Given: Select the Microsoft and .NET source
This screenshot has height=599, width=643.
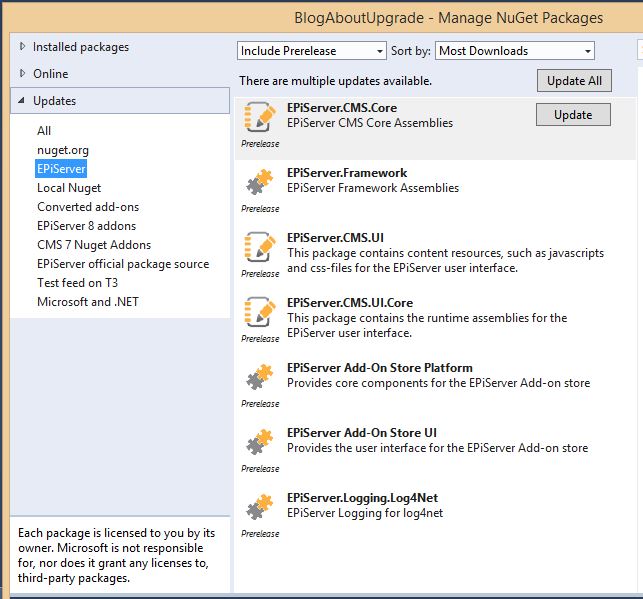Looking at the screenshot, I should [88, 302].
